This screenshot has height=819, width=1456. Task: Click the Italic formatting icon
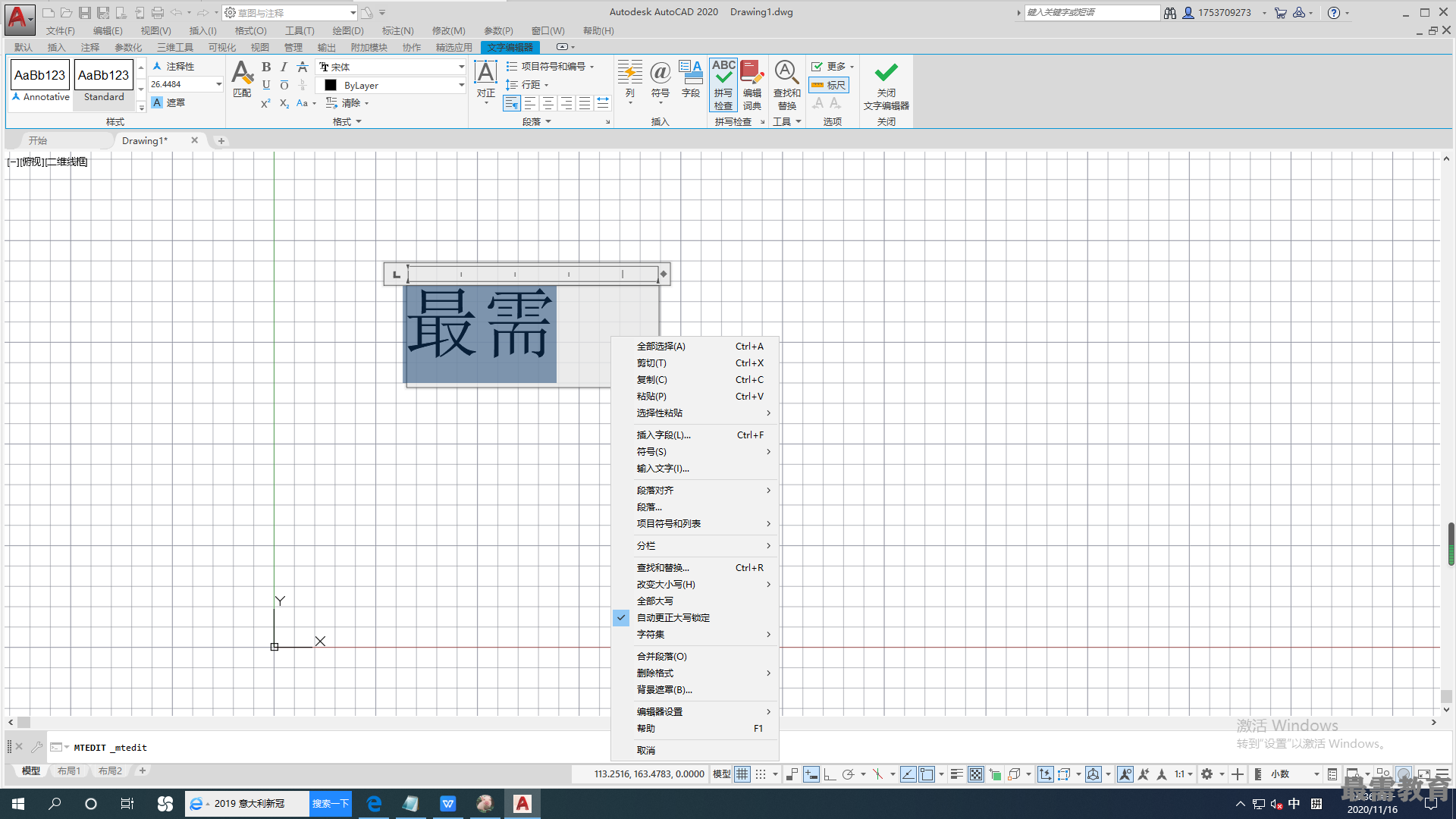284,67
